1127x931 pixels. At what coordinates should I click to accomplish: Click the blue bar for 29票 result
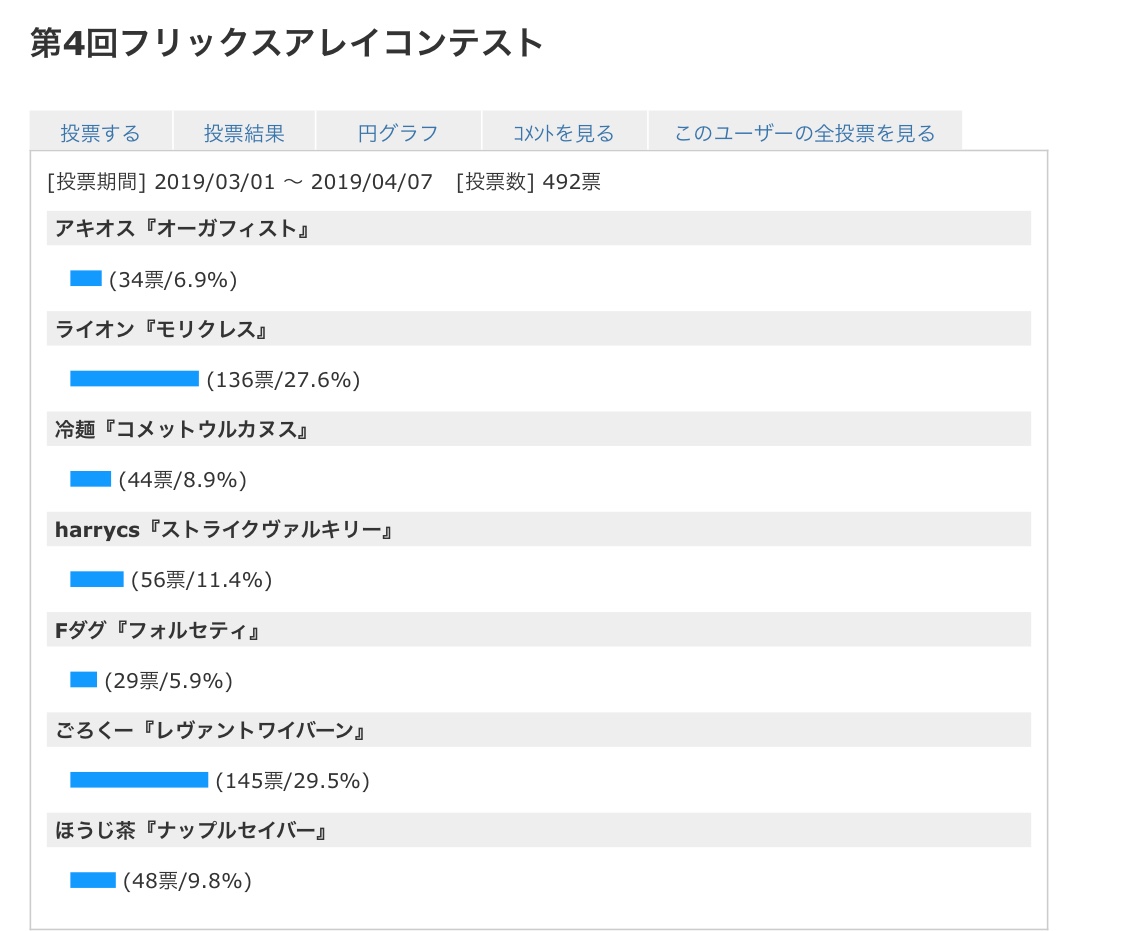[x=83, y=679]
